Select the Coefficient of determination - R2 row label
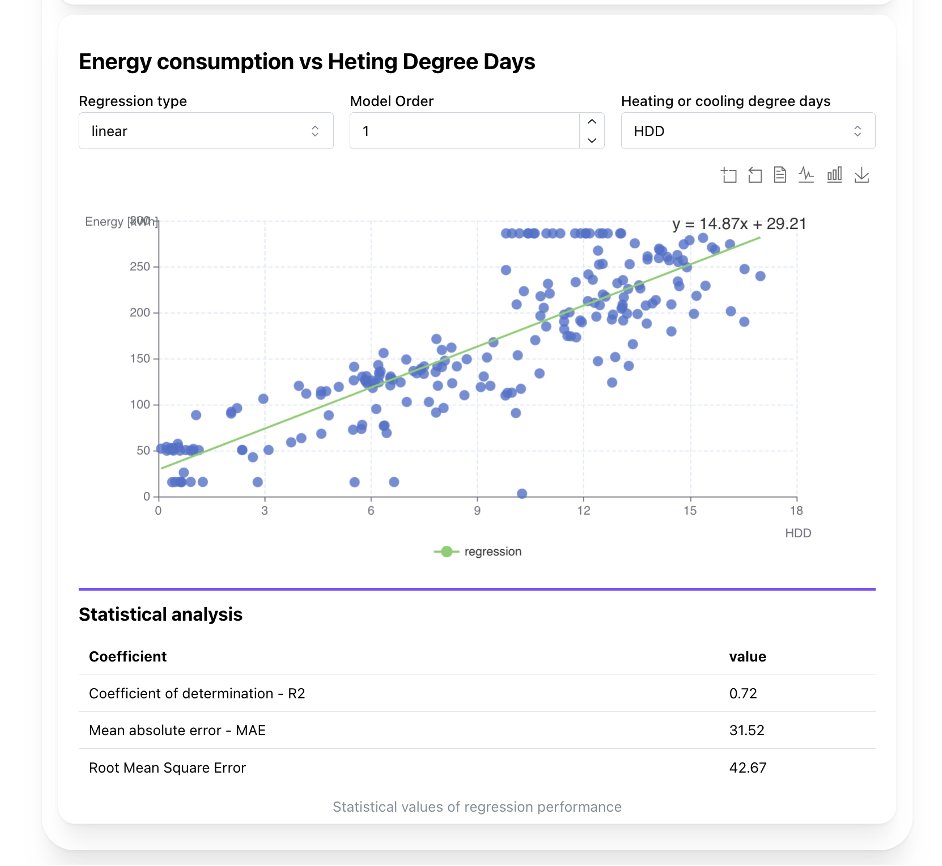942x866 pixels. click(197, 694)
